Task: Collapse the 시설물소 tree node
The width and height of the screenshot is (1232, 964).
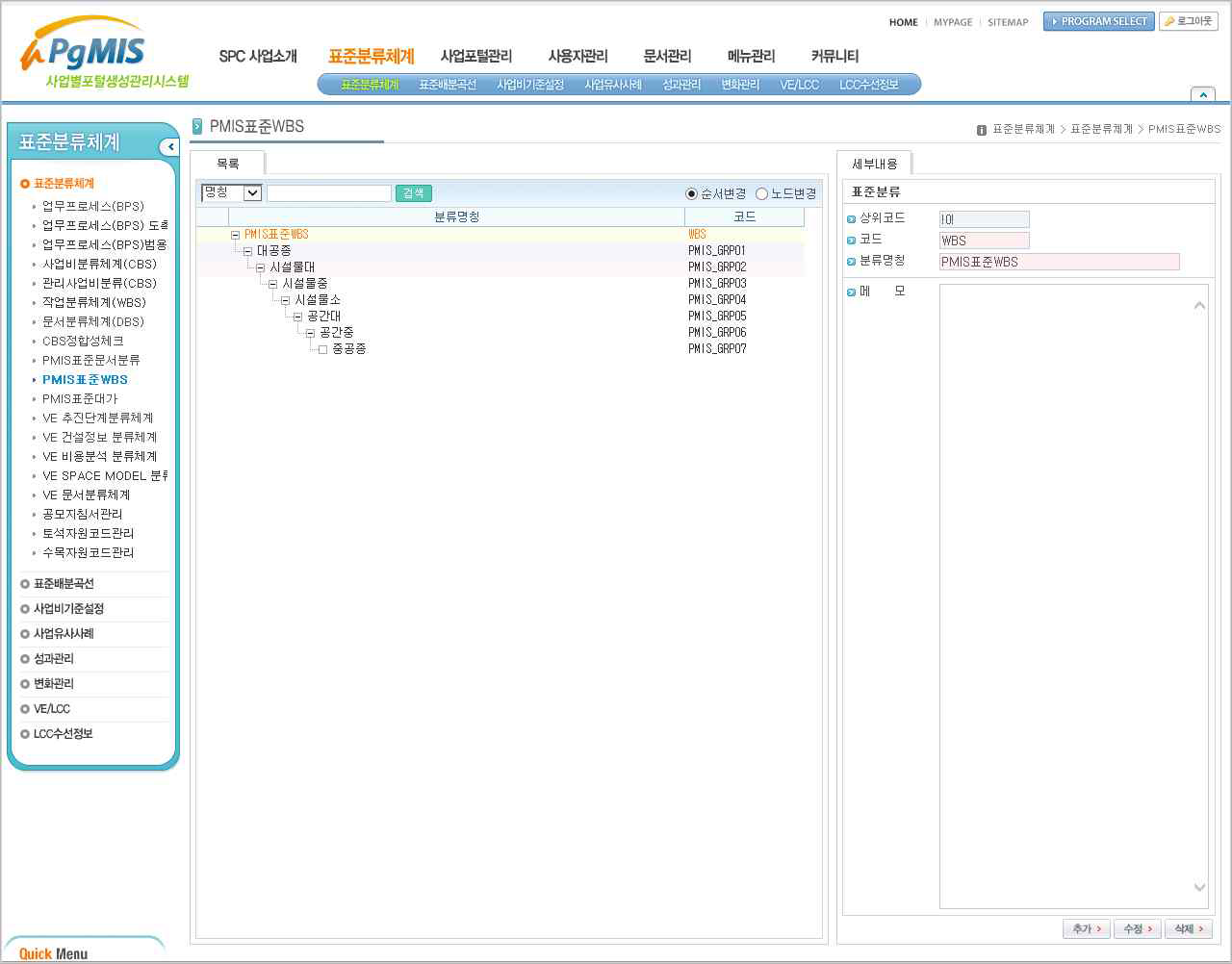Action: 285,300
